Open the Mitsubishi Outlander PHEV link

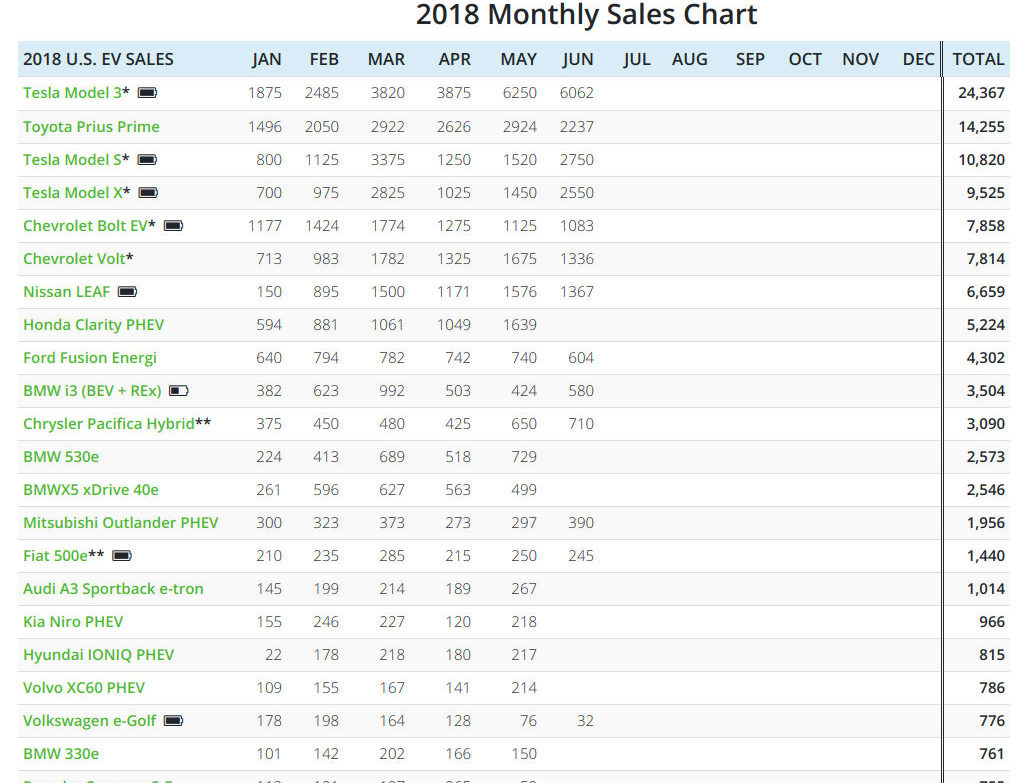(120, 522)
